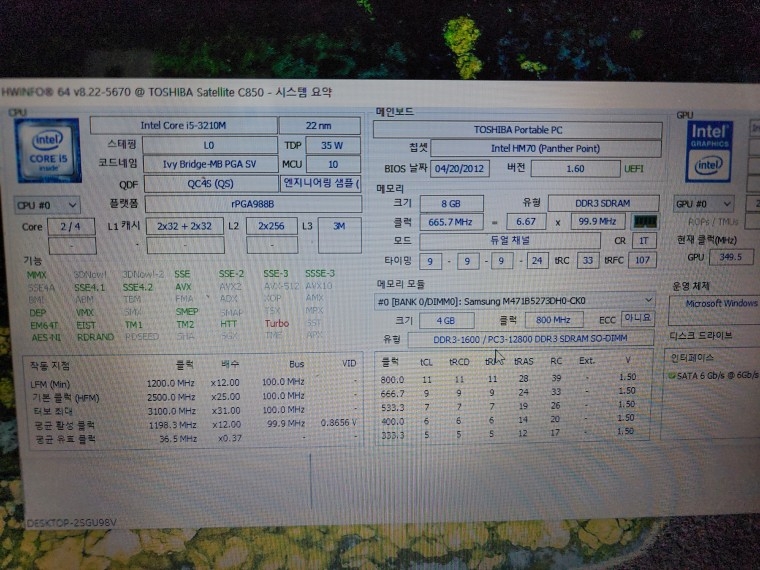Click the UEFI label

click(x=634, y=169)
